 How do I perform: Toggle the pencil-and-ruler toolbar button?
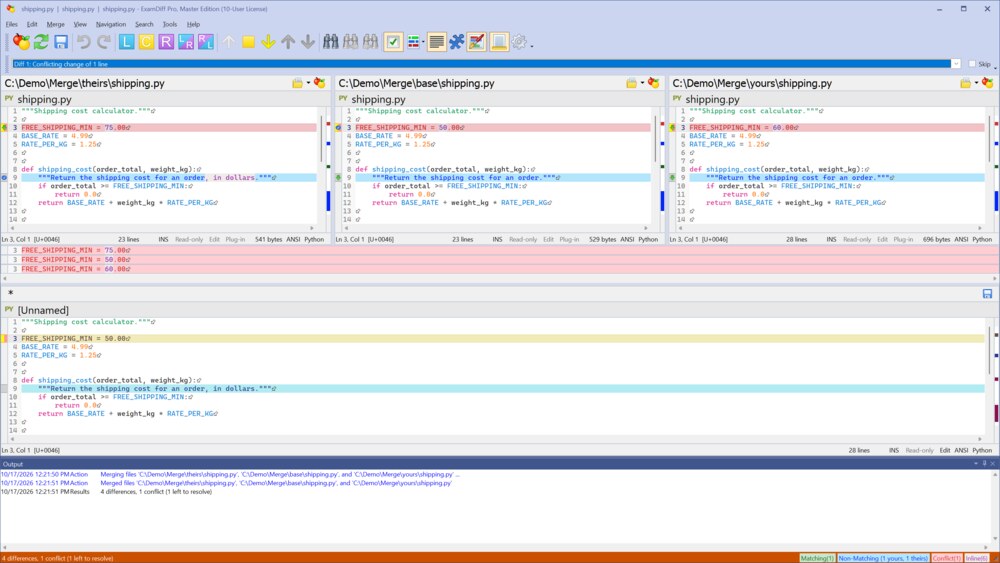(x=476, y=42)
